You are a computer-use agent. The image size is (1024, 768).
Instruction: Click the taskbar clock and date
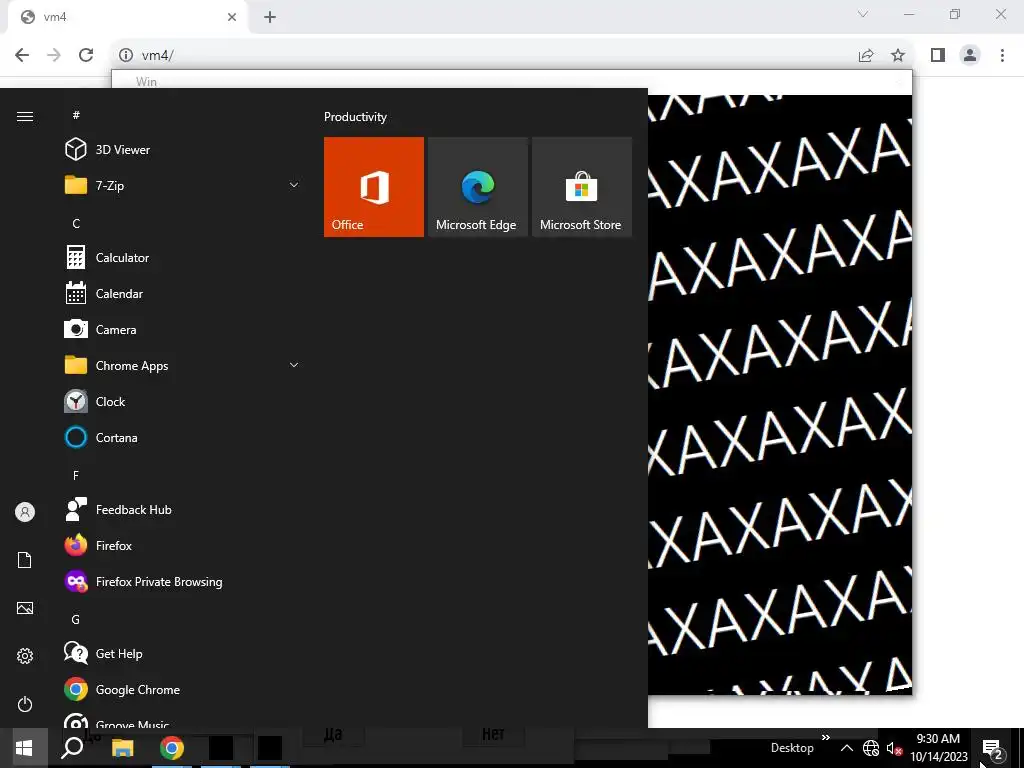[x=938, y=748]
